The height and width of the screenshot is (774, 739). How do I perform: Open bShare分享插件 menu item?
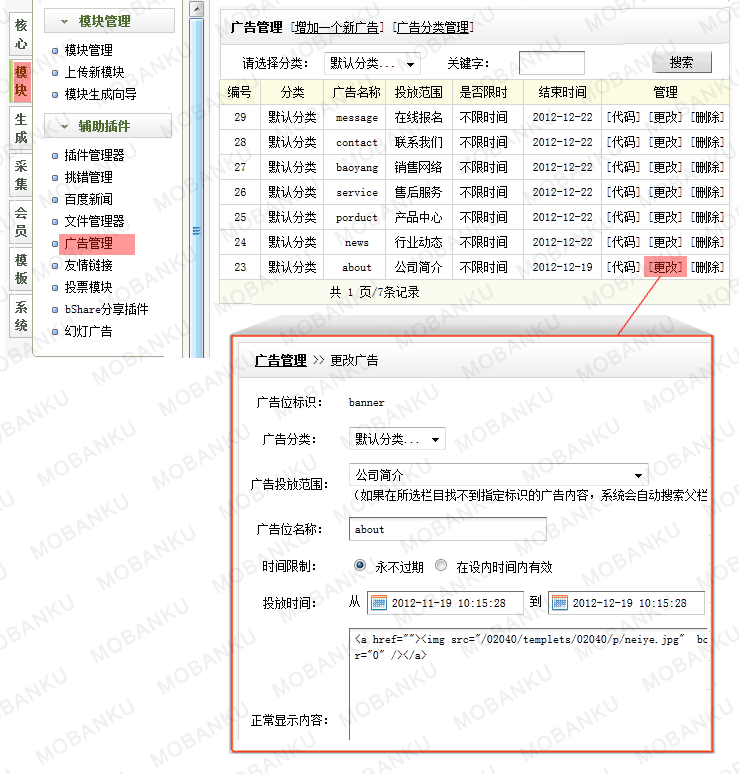coord(107,309)
